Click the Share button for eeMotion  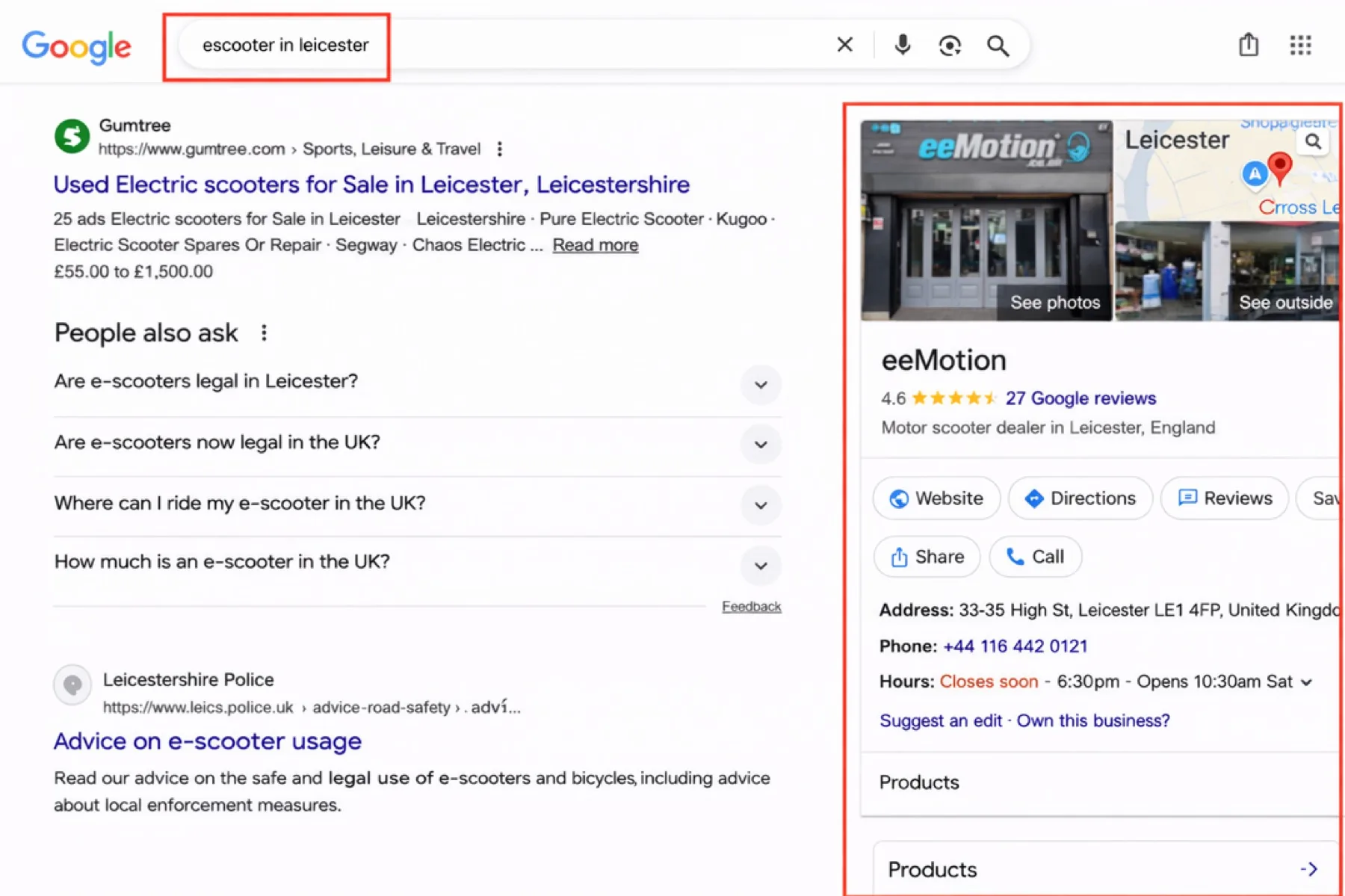927,557
